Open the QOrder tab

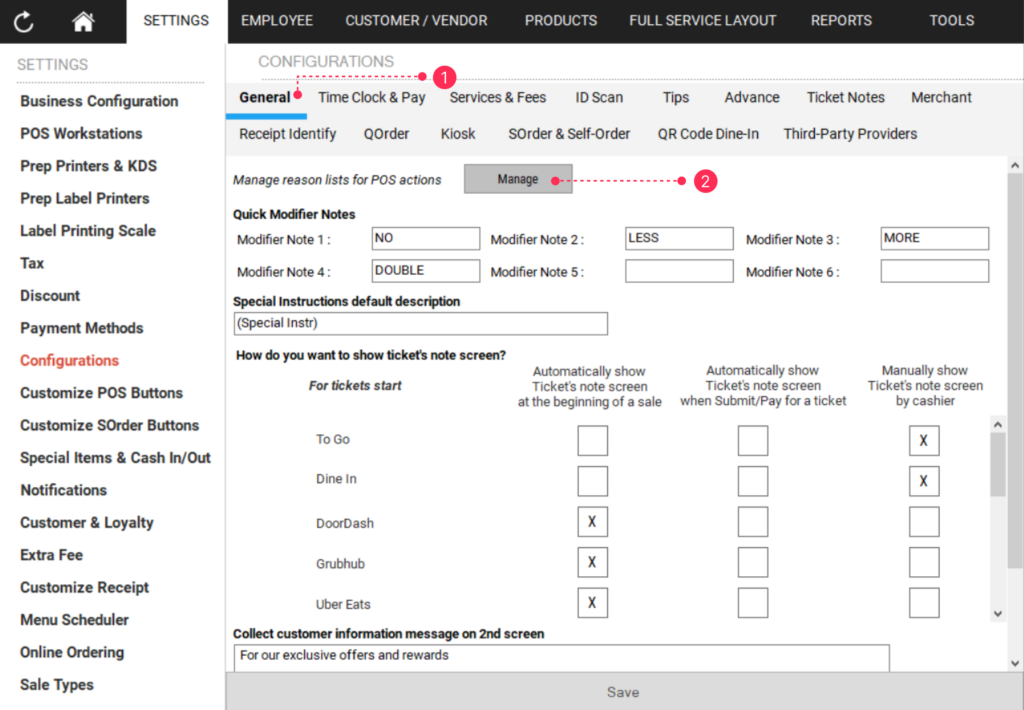click(386, 134)
